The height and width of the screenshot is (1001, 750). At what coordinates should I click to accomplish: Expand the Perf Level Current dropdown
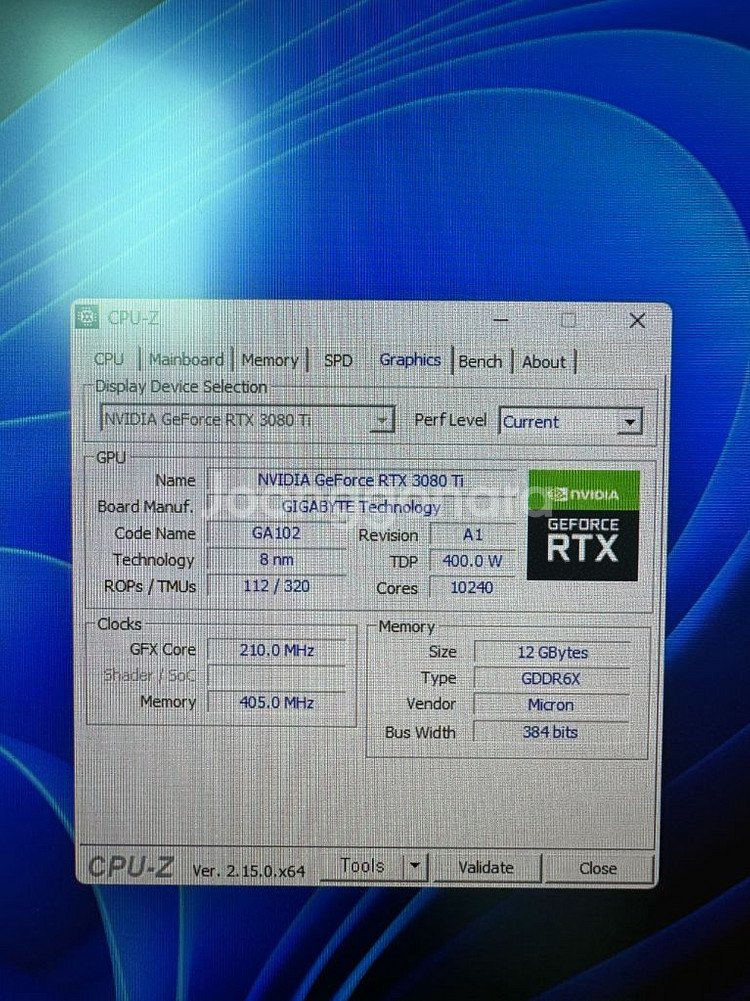coord(570,422)
